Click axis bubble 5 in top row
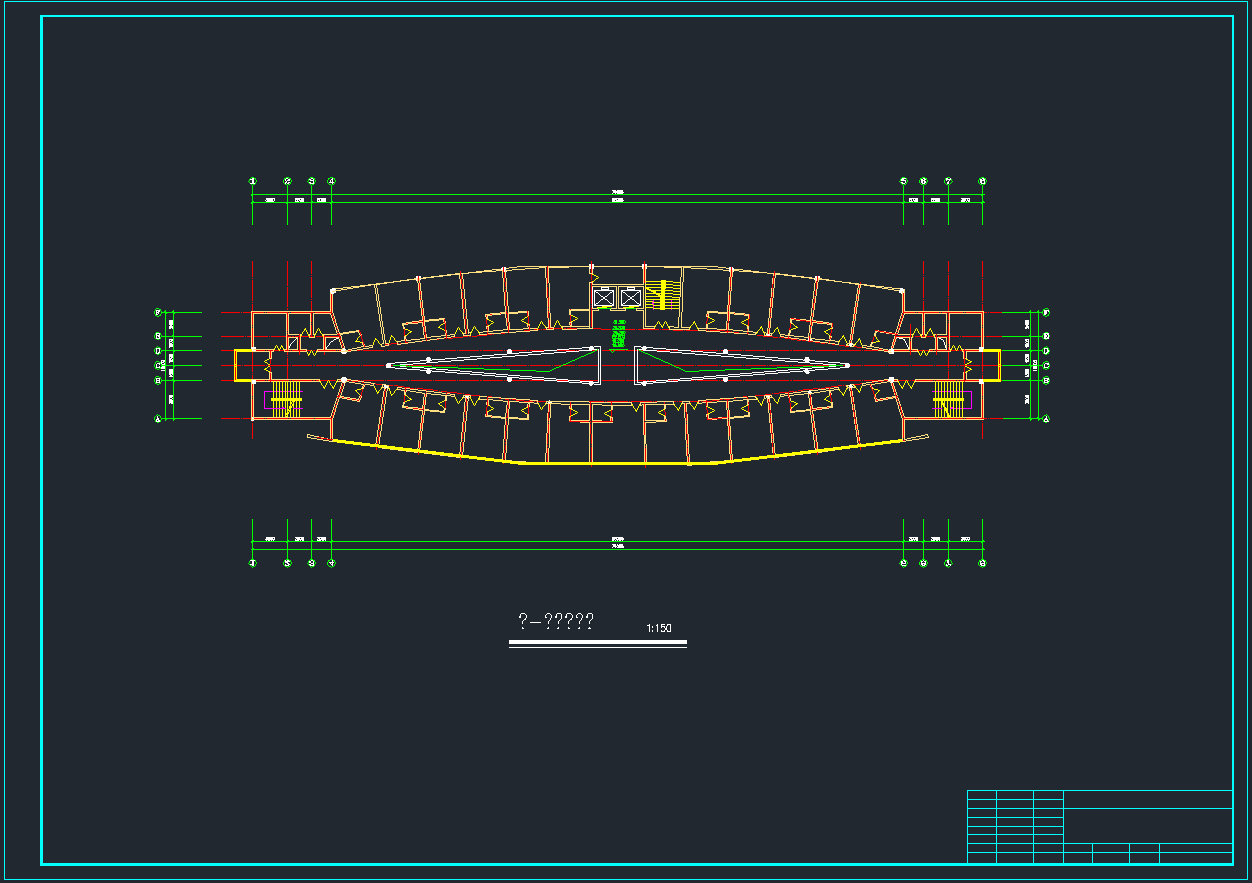 [904, 181]
